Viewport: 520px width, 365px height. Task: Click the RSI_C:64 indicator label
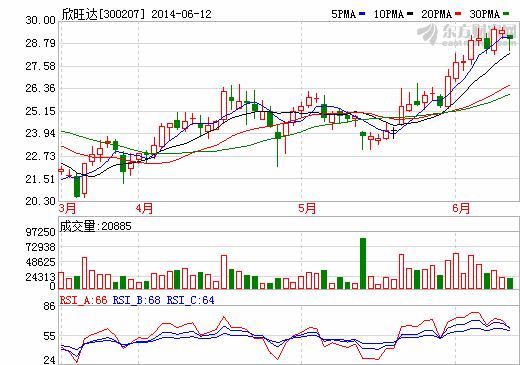[x=190, y=300]
